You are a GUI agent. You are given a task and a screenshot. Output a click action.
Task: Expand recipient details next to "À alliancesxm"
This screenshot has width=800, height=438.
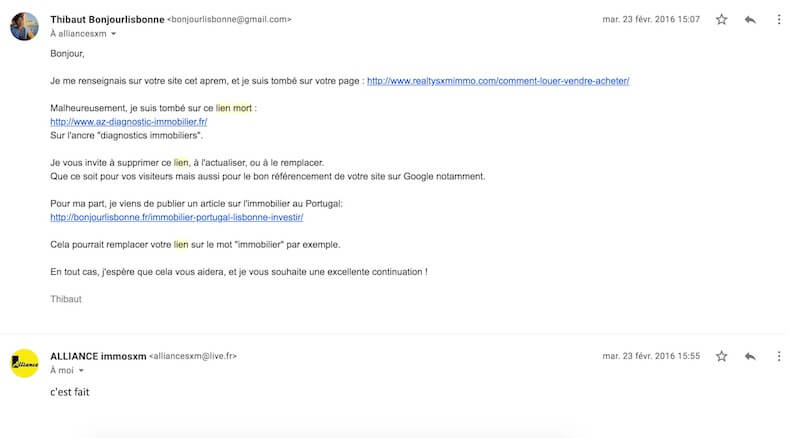pos(113,34)
